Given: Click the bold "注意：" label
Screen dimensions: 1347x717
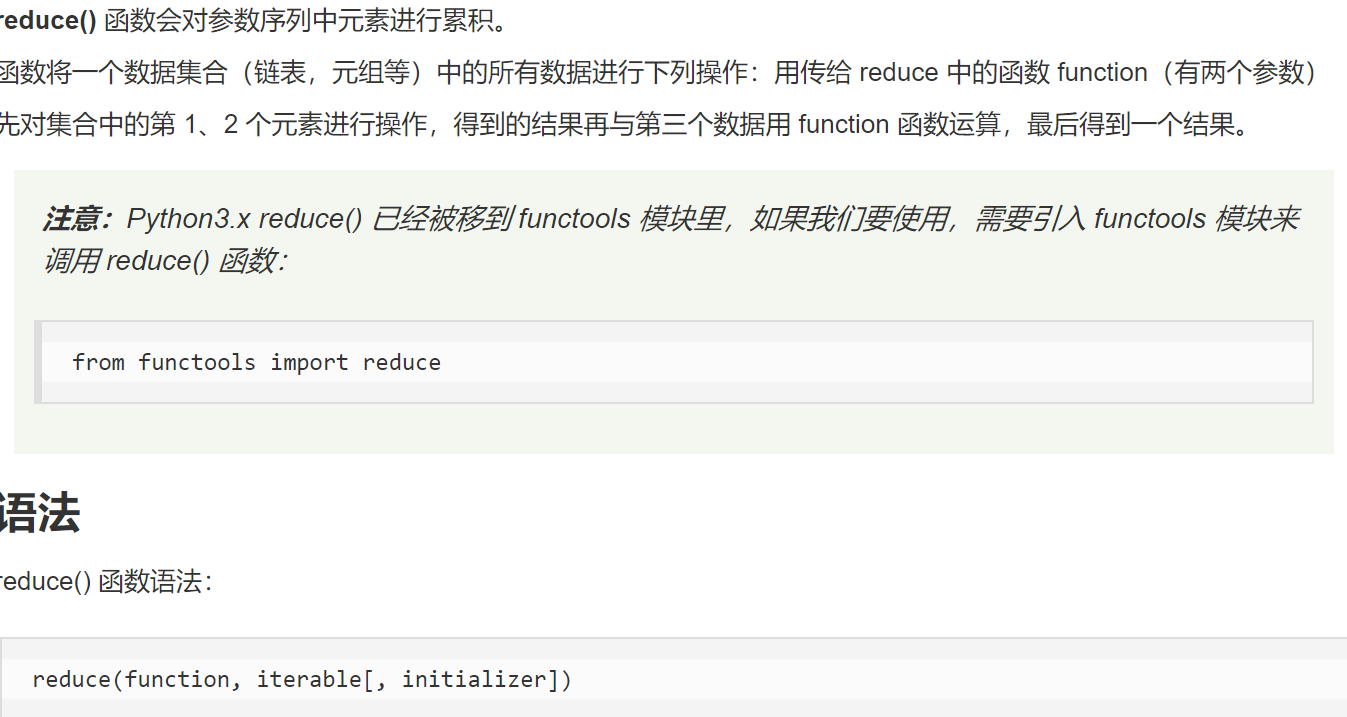Looking at the screenshot, I should click(78, 219).
